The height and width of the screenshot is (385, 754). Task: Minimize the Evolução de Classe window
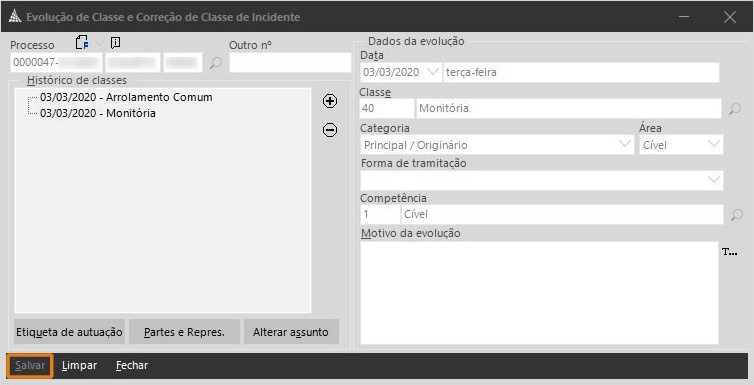(x=684, y=17)
